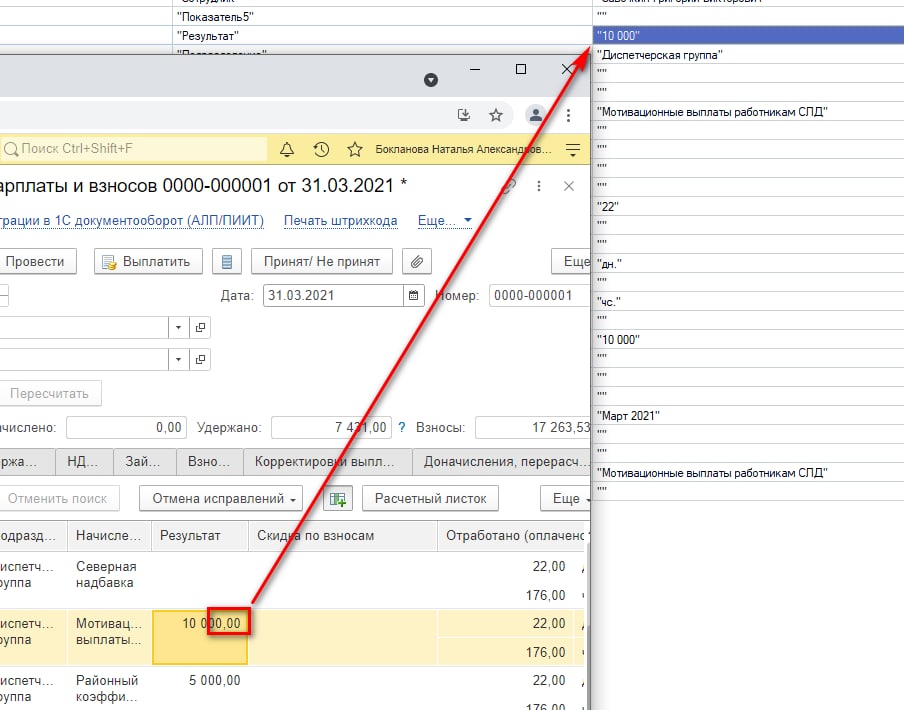Select "Март 2021" row in right list

(748, 416)
